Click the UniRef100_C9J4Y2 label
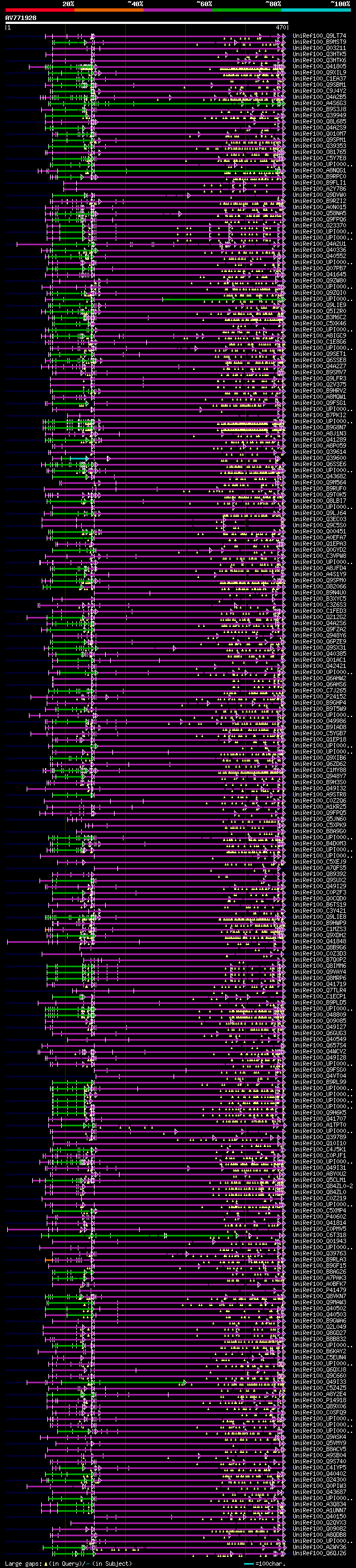Image resolution: width=356 pixels, height=1568 pixels. point(319,91)
